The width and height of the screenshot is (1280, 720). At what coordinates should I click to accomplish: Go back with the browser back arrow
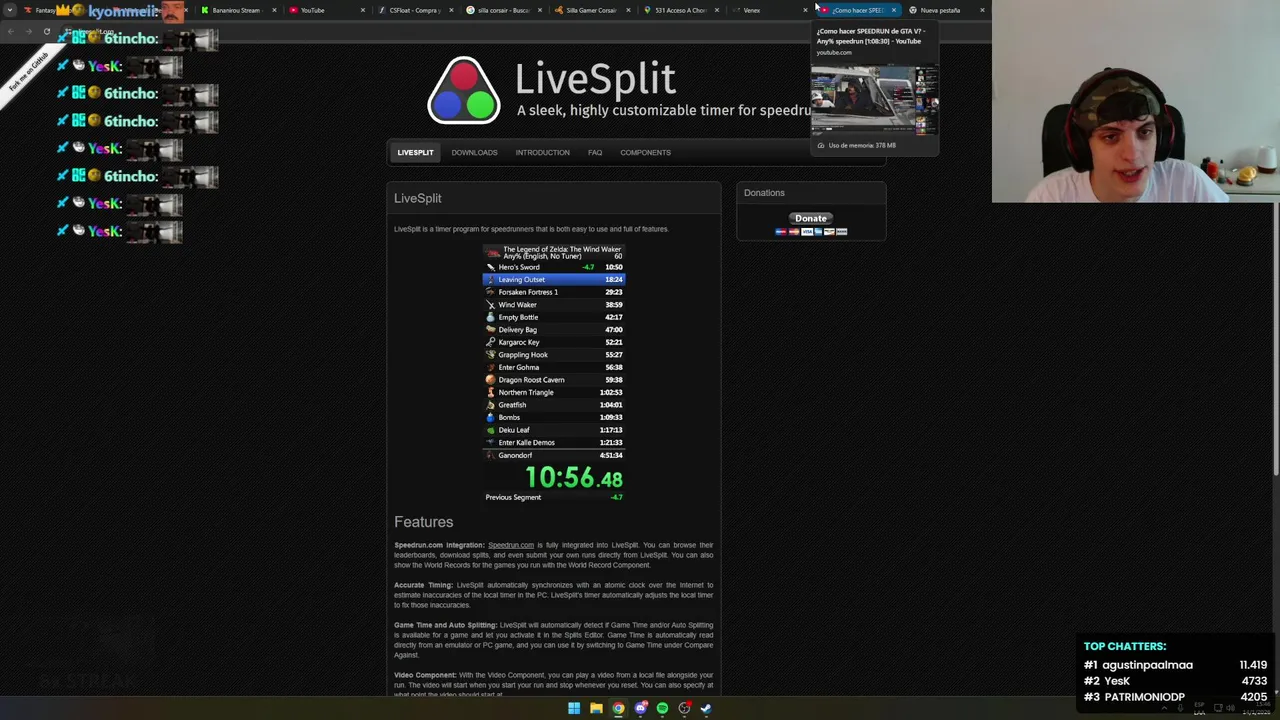(x=10, y=31)
